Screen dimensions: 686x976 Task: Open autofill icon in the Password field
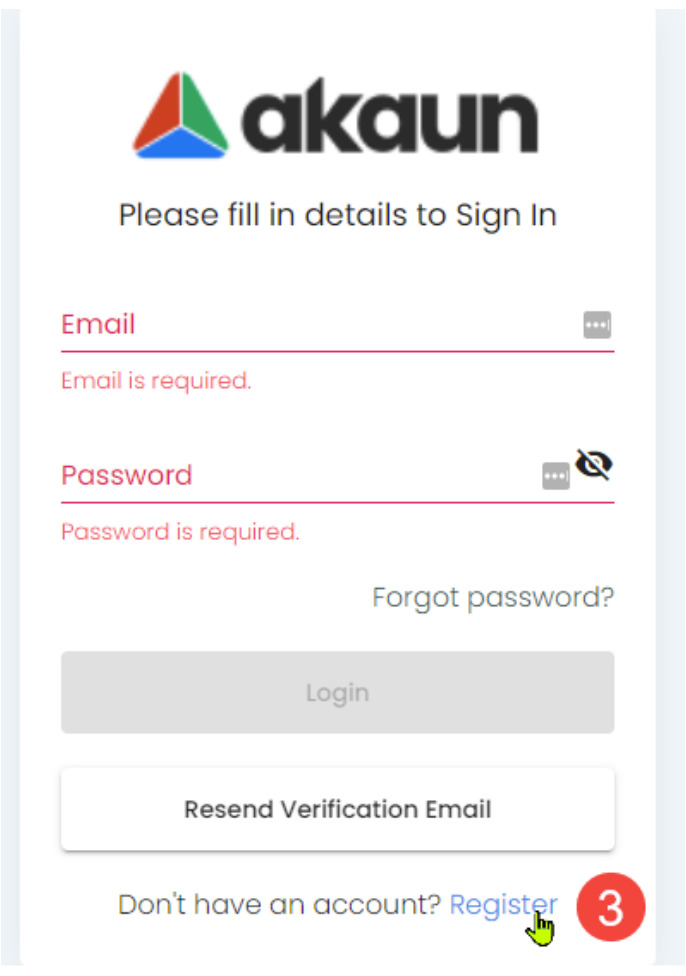tap(556, 476)
